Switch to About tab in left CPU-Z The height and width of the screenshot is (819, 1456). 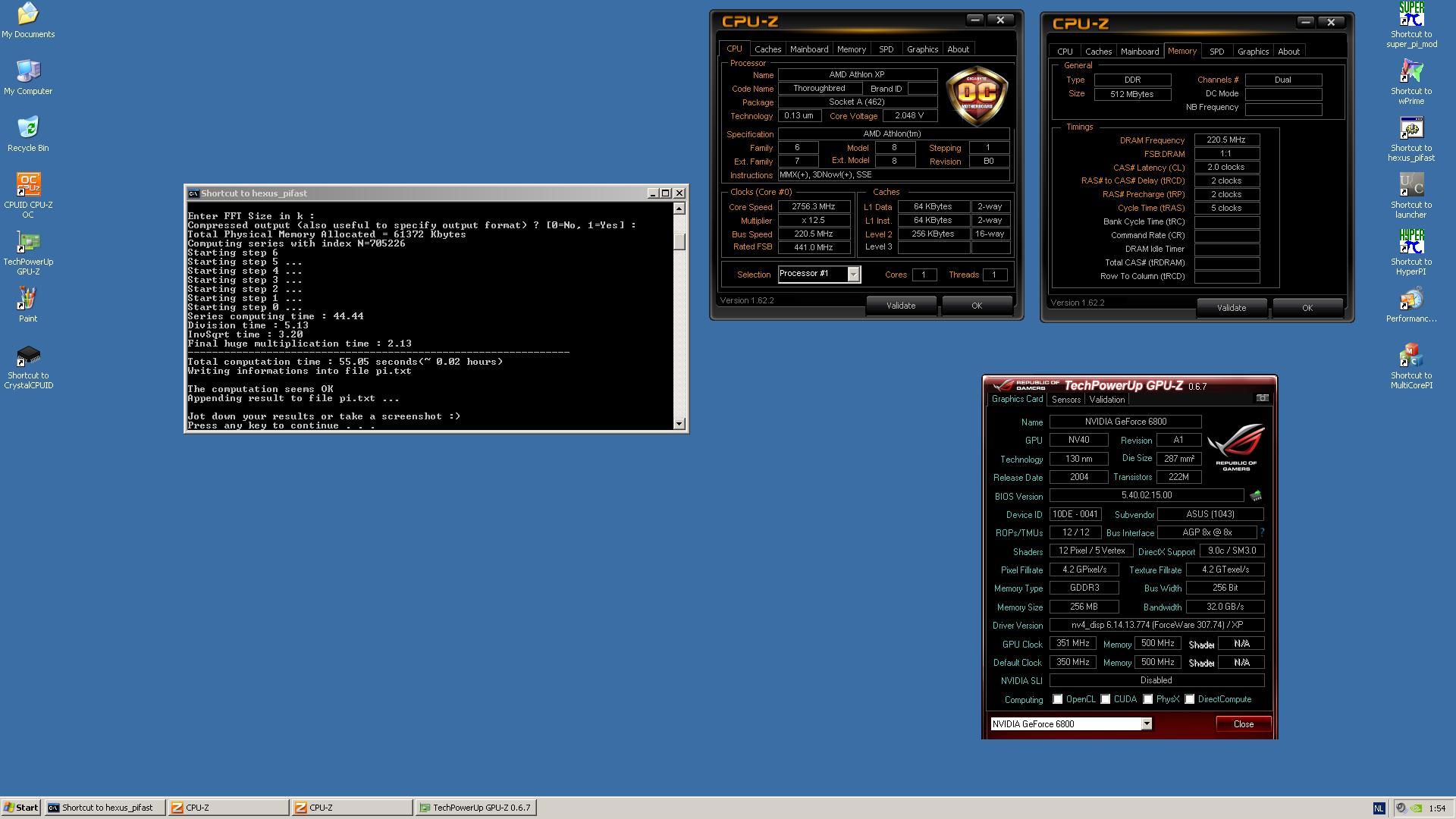(958, 49)
